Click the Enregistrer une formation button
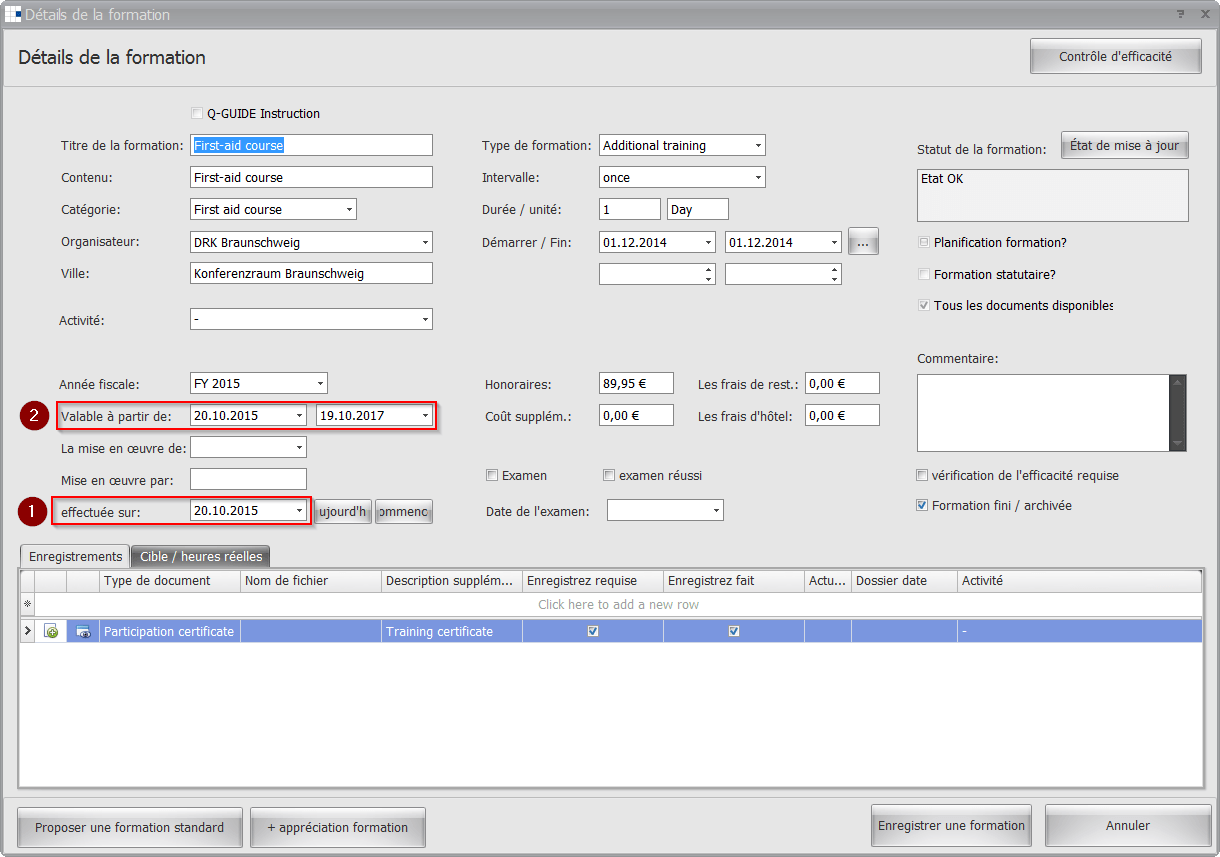1220x857 pixels. point(951,826)
